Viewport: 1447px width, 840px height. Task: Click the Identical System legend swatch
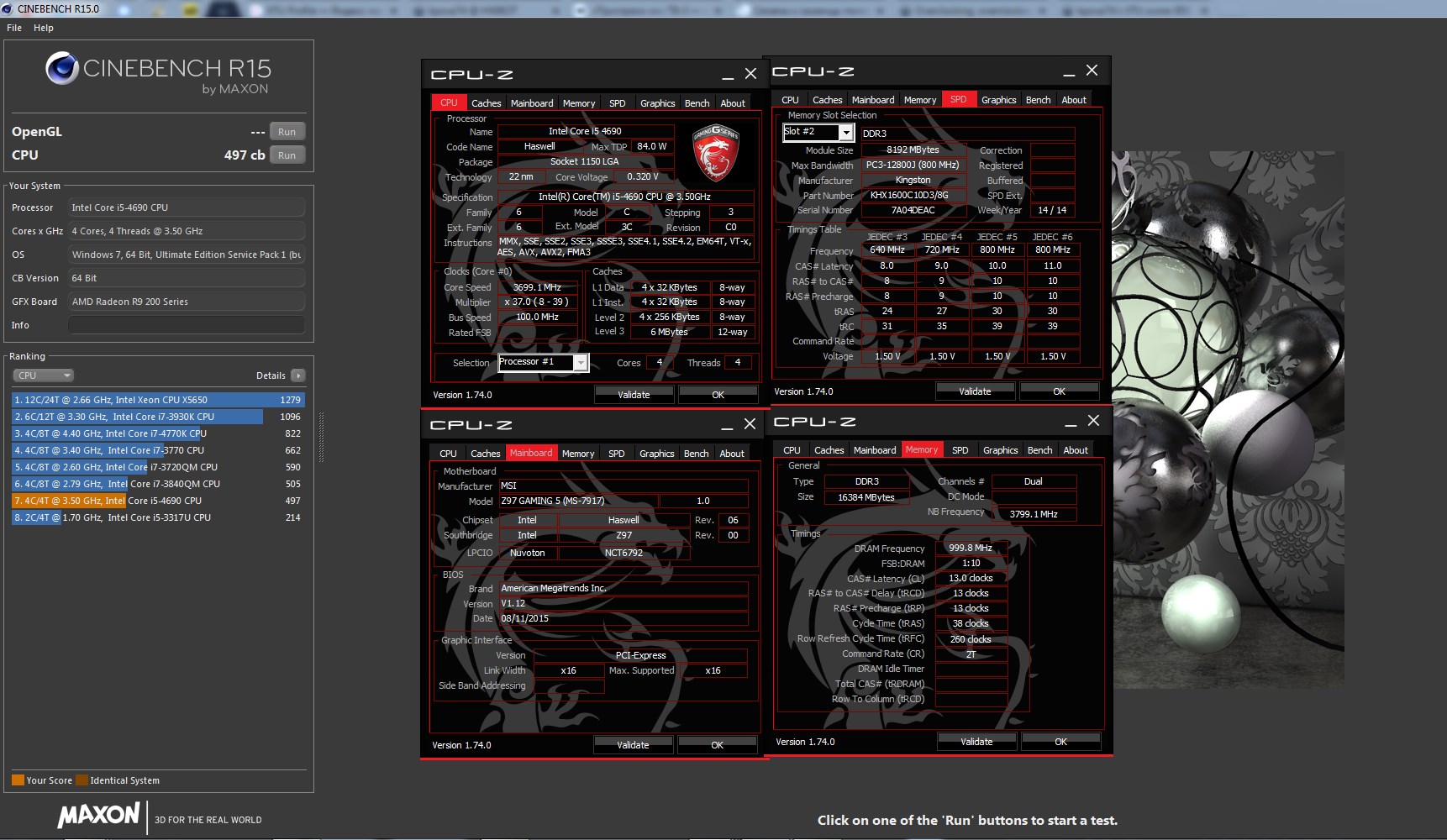(x=82, y=780)
